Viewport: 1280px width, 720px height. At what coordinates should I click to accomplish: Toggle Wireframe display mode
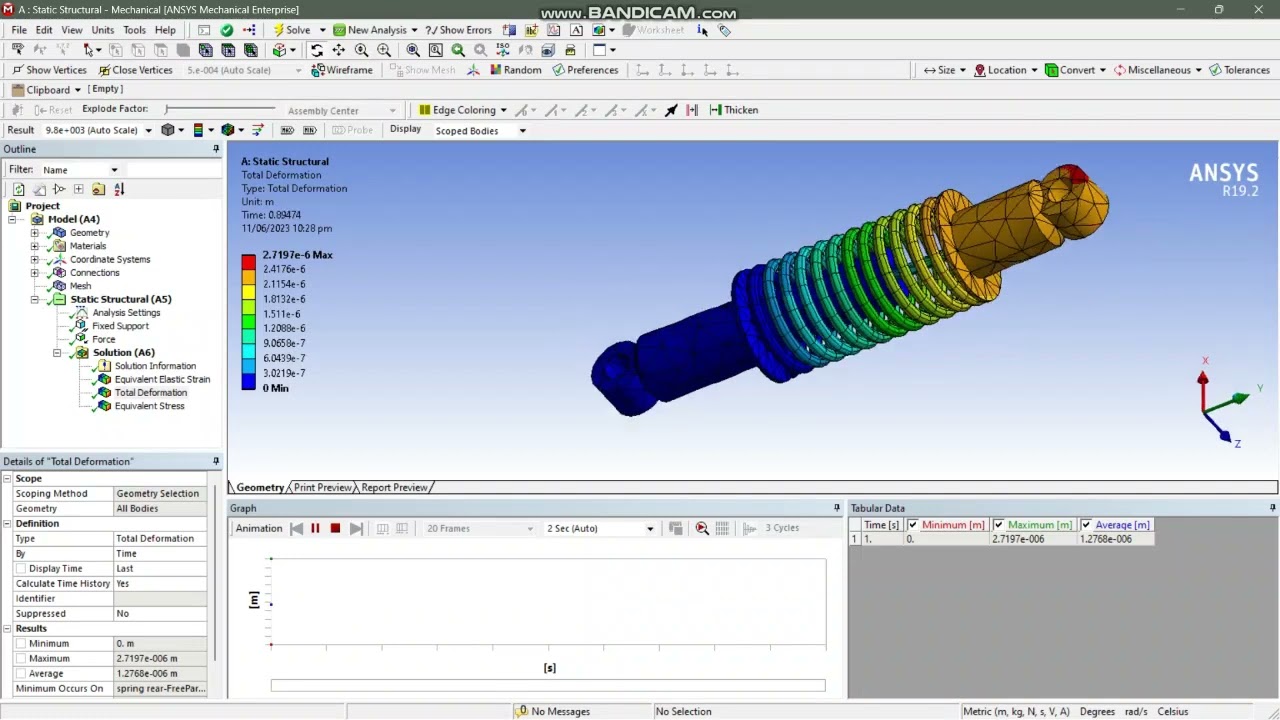pyautogui.click(x=342, y=70)
